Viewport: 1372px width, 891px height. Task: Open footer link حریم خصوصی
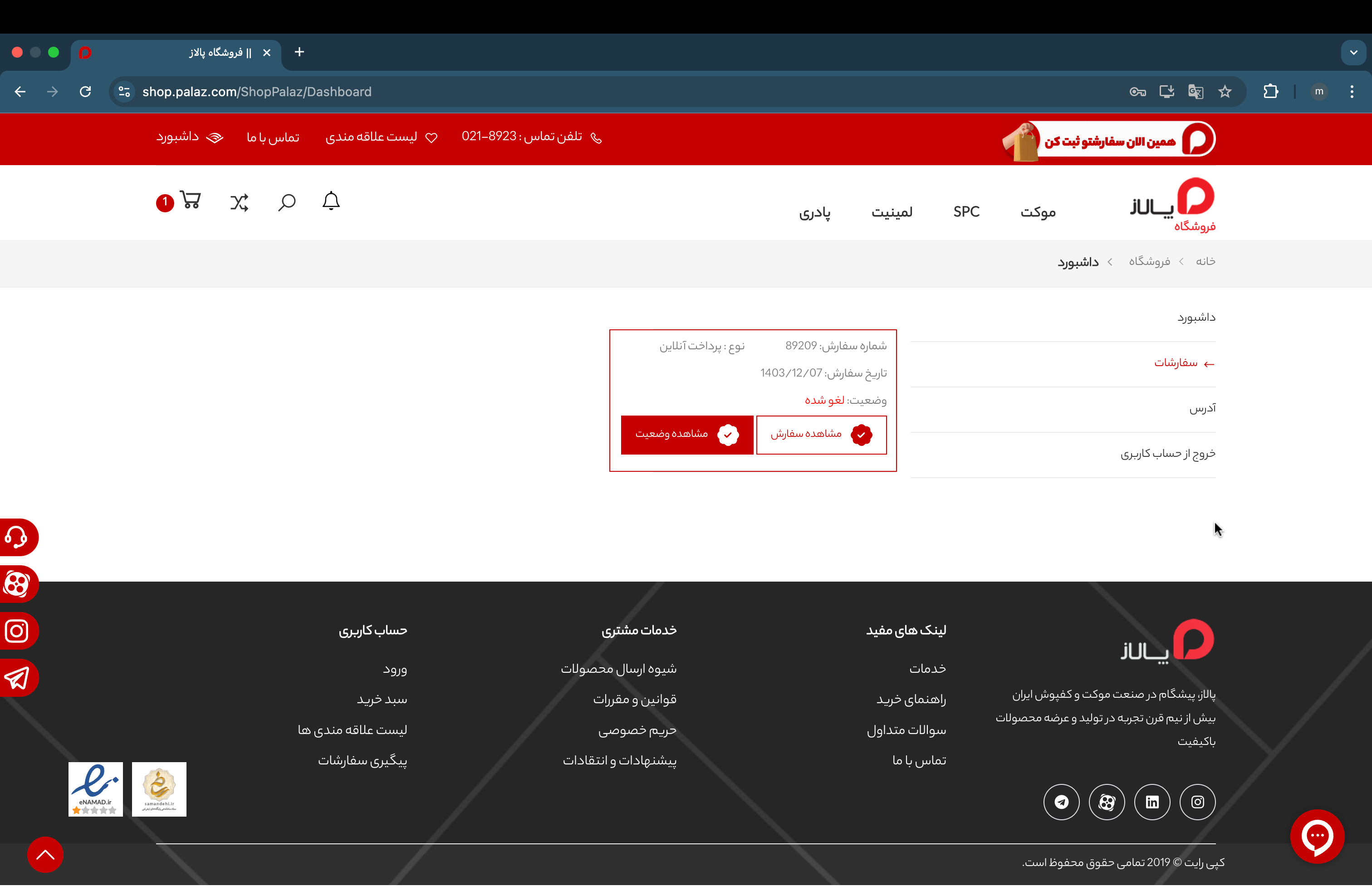click(637, 730)
